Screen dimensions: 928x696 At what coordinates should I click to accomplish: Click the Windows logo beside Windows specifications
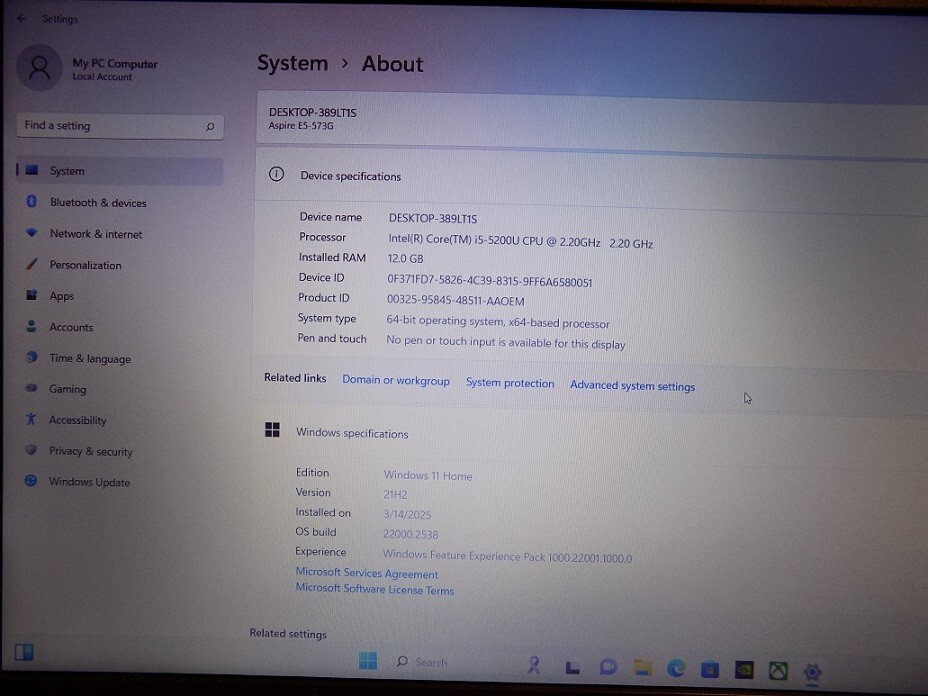pyautogui.click(x=272, y=430)
